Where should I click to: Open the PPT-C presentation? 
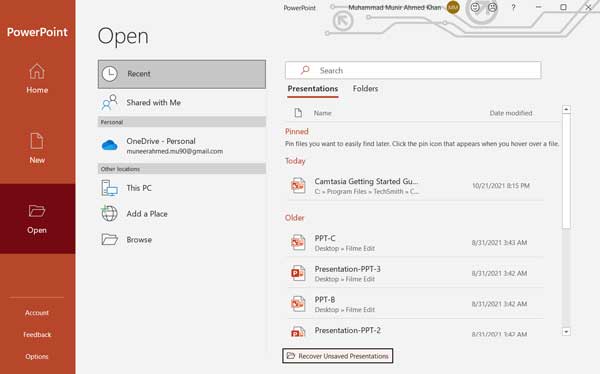pos(415,243)
